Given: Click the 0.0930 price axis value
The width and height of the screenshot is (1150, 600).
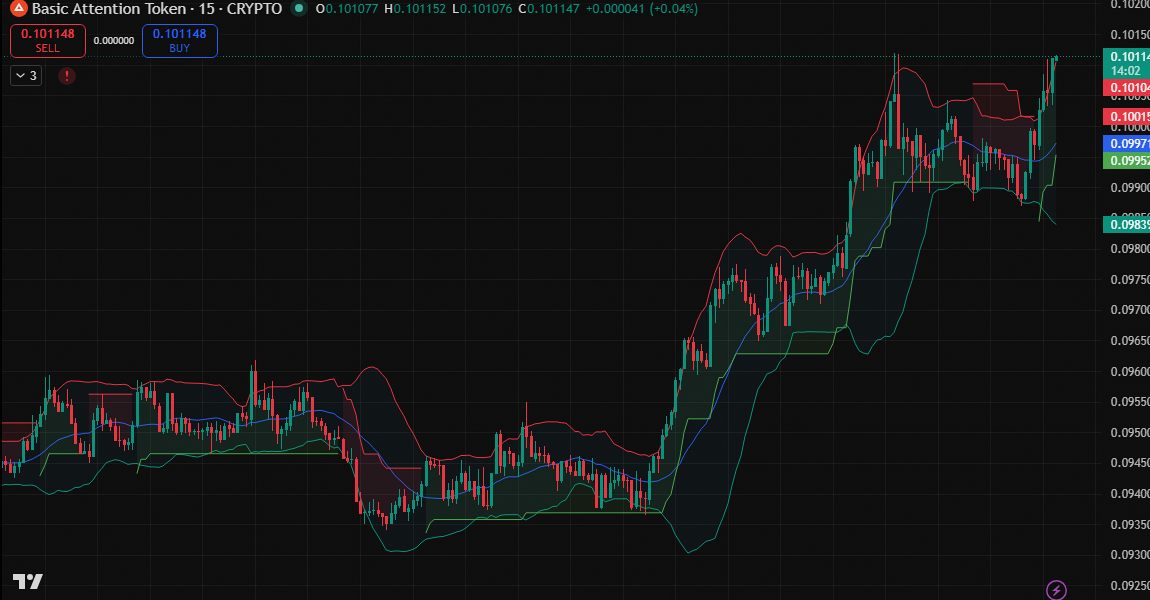Looking at the screenshot, I should click(1129, 555).
